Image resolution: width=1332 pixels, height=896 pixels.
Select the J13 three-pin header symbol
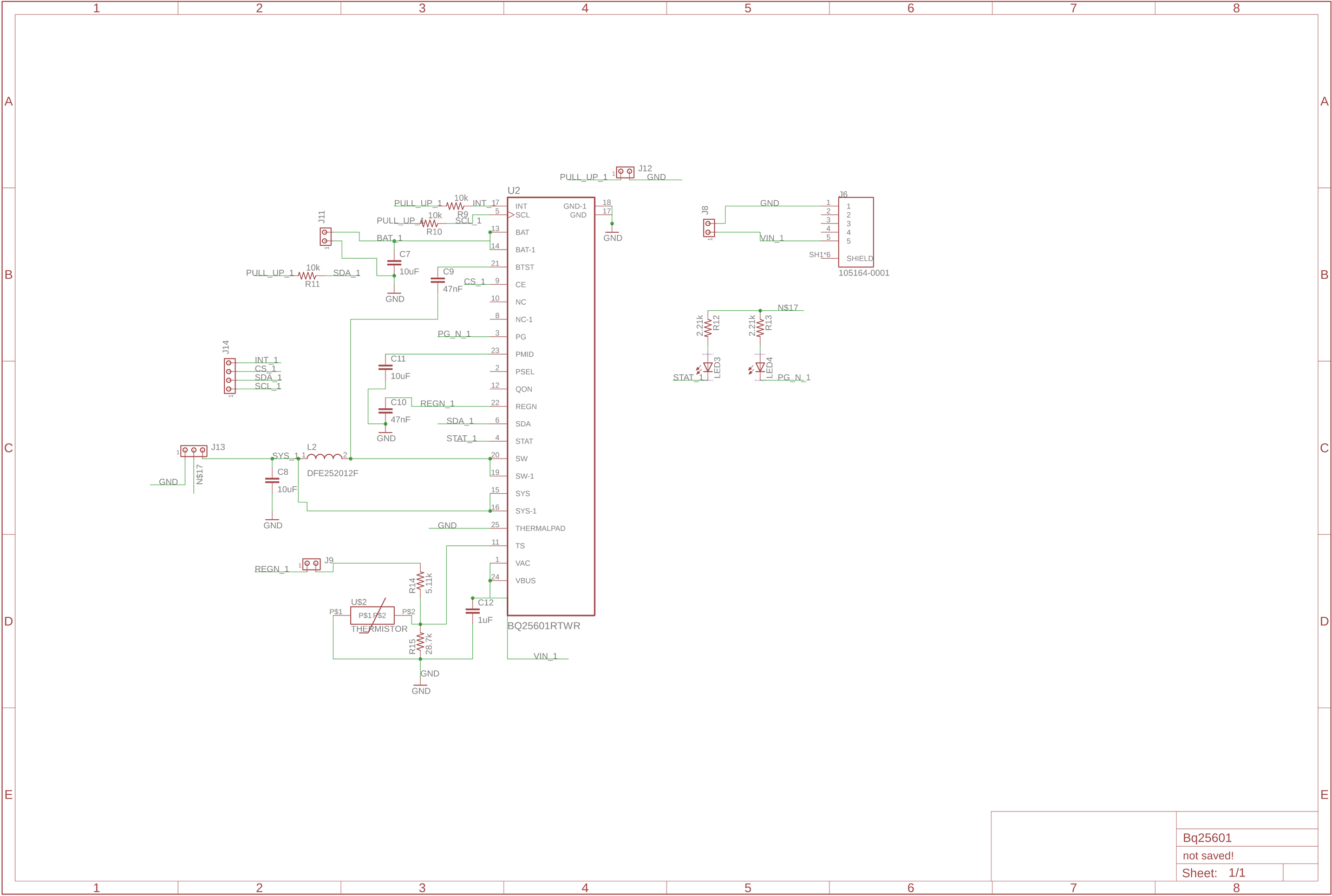pos(194,450)
